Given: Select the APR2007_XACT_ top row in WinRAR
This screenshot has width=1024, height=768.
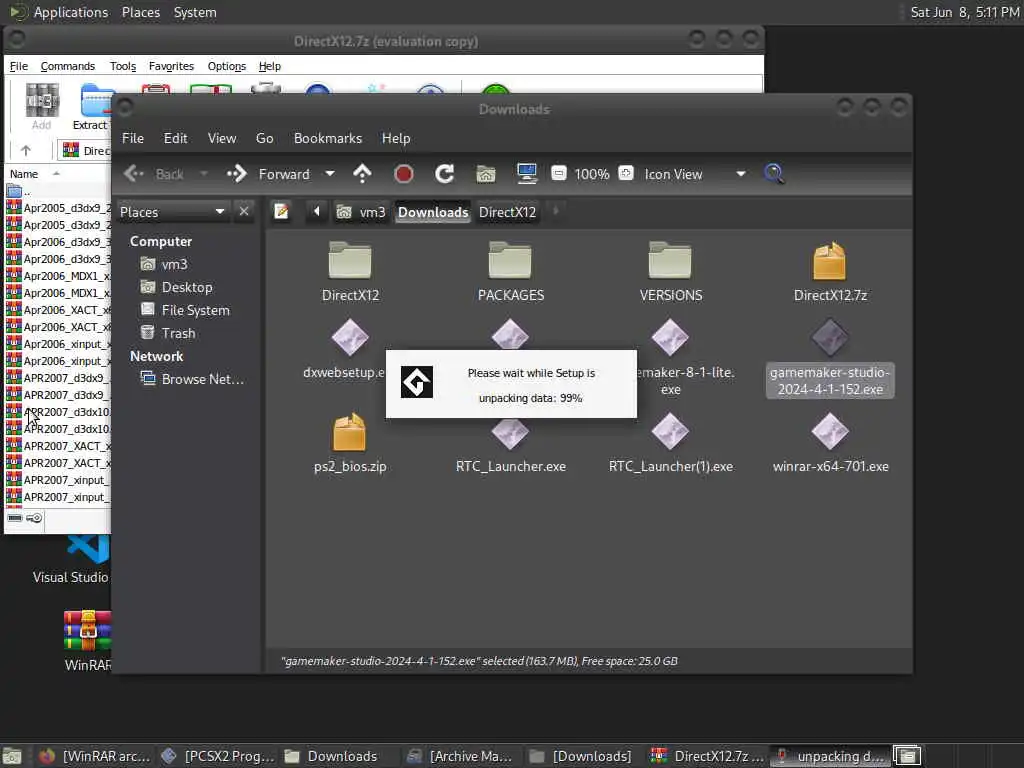Looking at the screenshot, I should 59,446.
